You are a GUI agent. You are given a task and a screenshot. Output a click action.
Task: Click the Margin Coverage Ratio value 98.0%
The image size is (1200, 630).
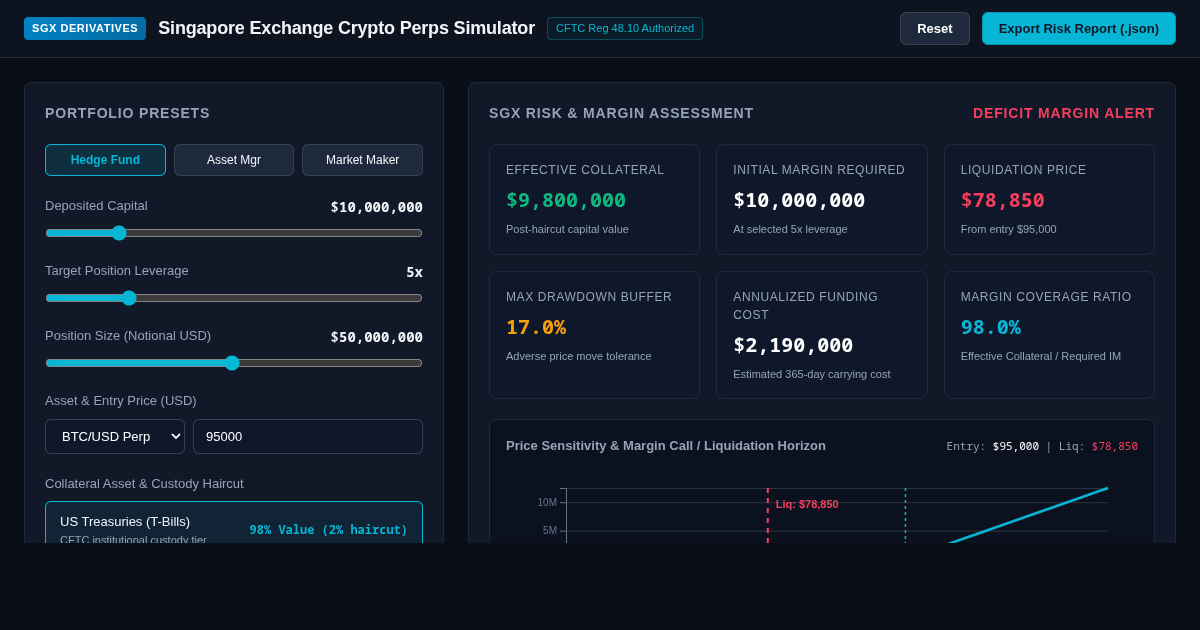991,327
